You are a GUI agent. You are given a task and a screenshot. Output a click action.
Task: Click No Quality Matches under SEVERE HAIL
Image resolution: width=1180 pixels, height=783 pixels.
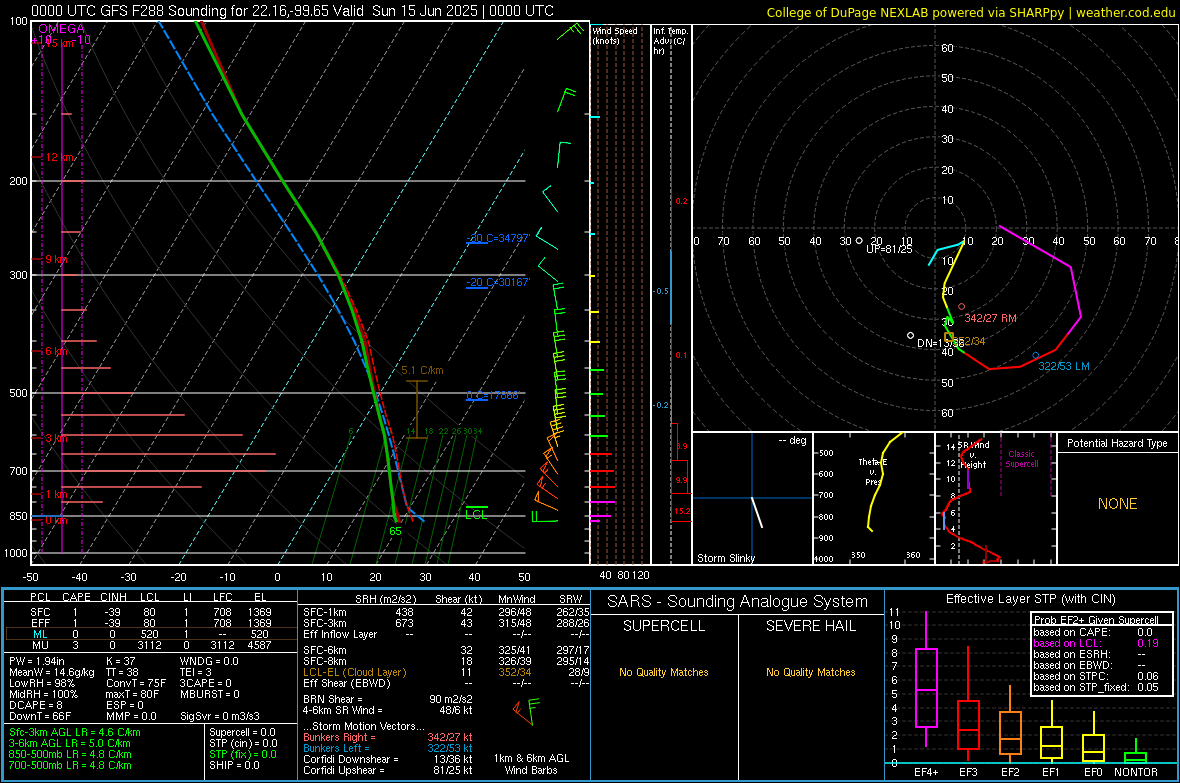tap(810, 672)
